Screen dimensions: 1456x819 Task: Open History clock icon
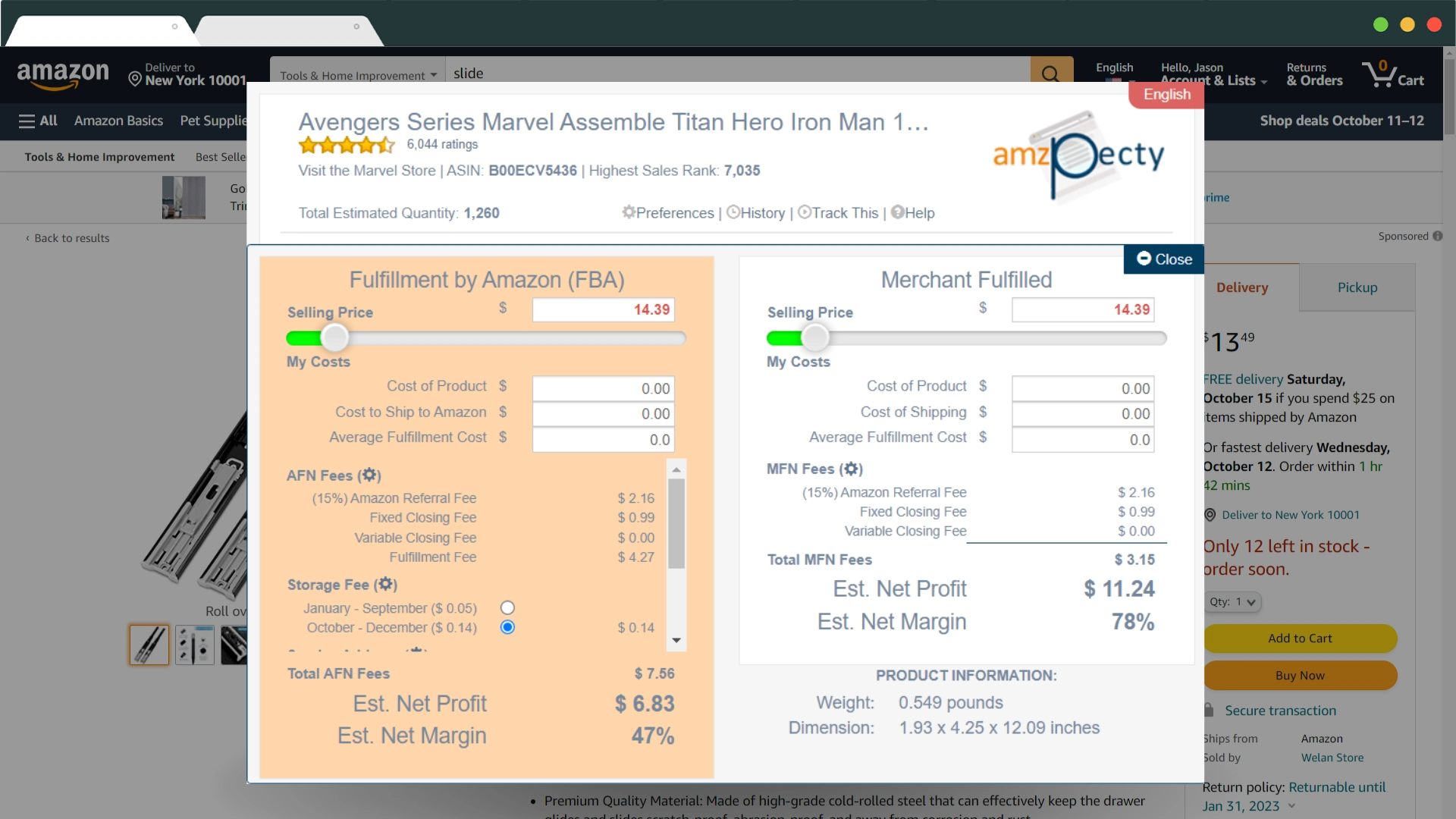tap(734, 212)
